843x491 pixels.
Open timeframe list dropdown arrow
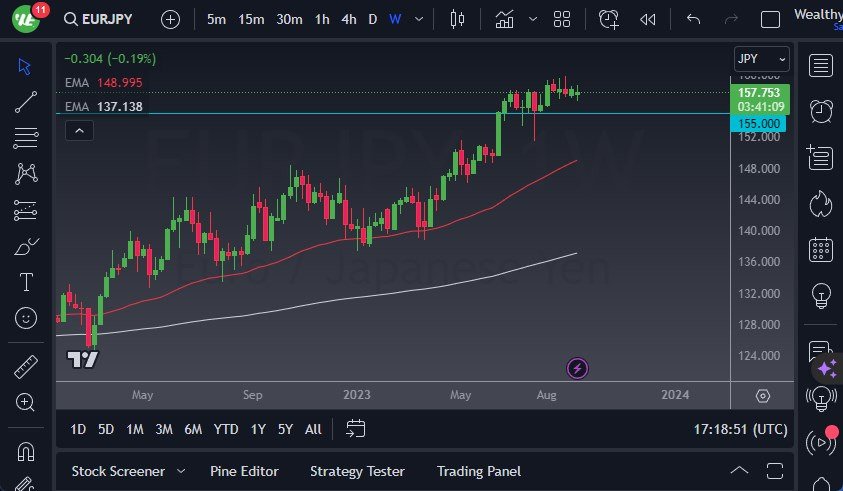[x=418, y=19]
